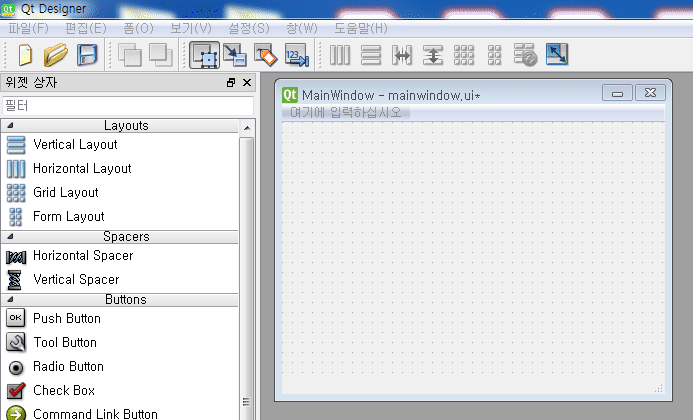This screenshot has height=420, width=693.
Task: Open the 폼(O) menu
Action: [x=138, y=29]
